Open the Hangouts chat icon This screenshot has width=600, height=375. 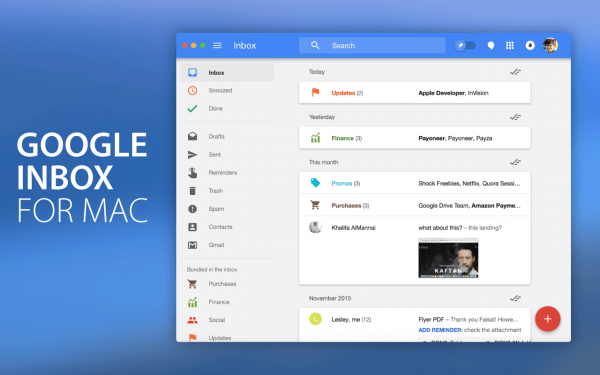[x=491, y=46]
